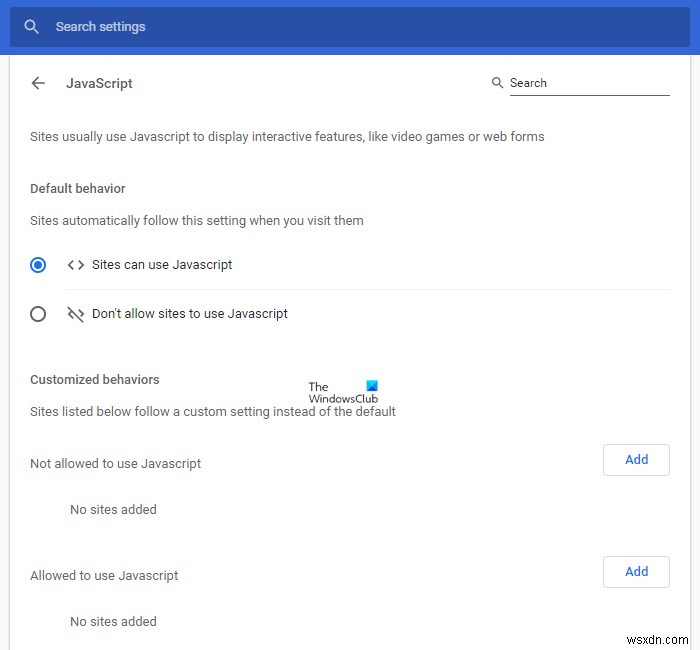Viewport: 700px width, 650px height.
Task: Click Sites listed below follow a custom setting text
Action: [212, 412]
